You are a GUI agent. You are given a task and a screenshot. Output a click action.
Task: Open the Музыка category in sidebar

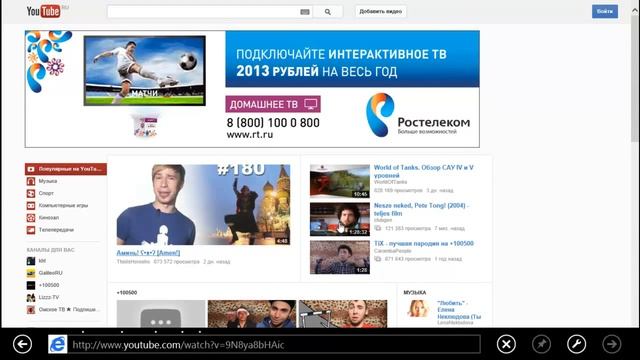[48, 181]
